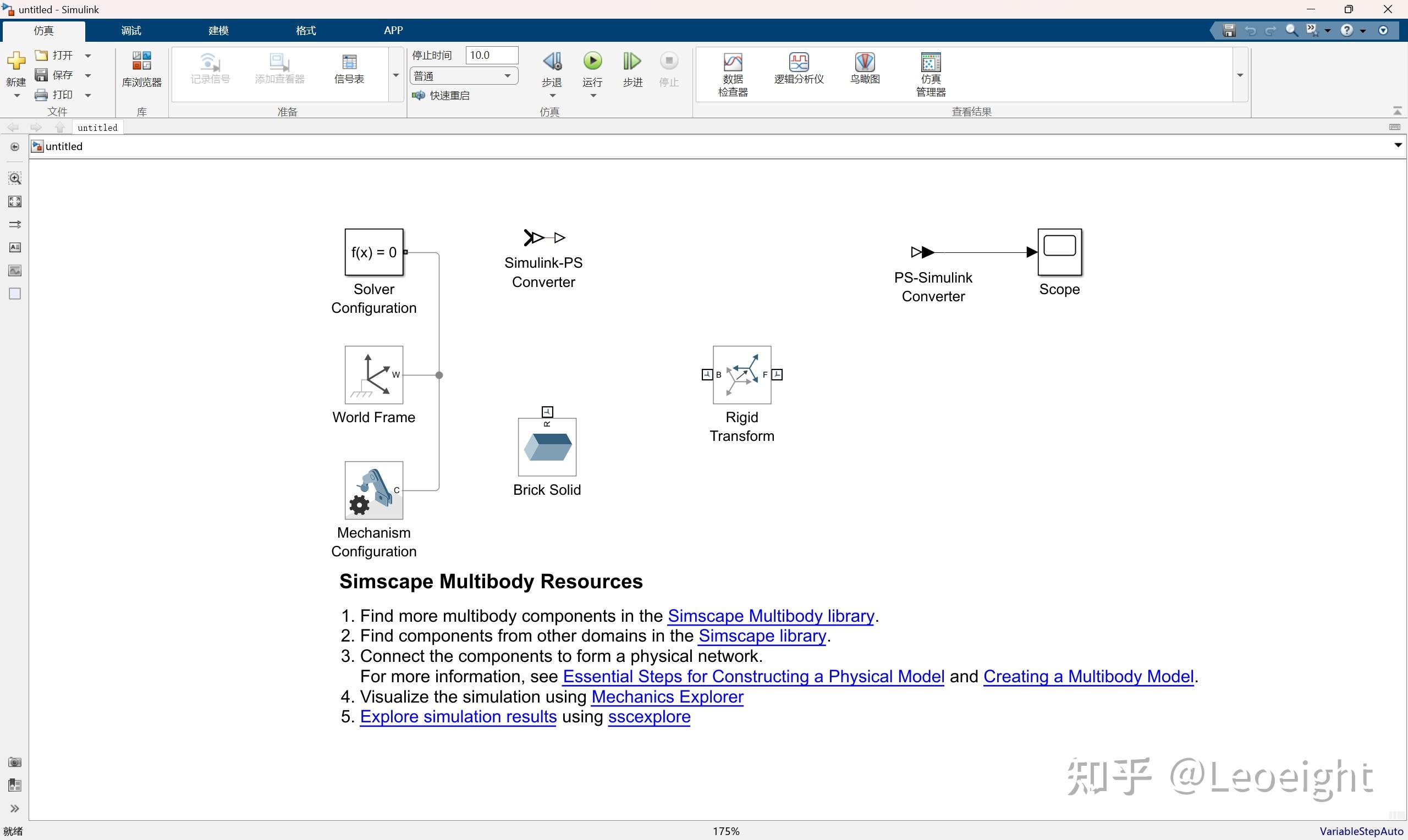Screen dimensions: 1408x840
Task: Click the screenshot camera icon at bottom-left
Action: point(15,762)
